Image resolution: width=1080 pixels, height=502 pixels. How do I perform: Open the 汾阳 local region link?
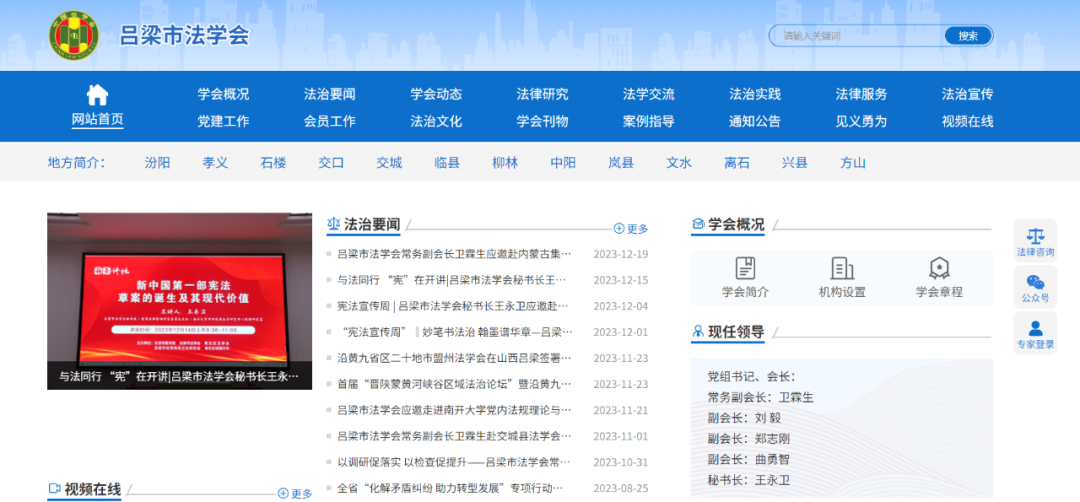coord(157,163)
